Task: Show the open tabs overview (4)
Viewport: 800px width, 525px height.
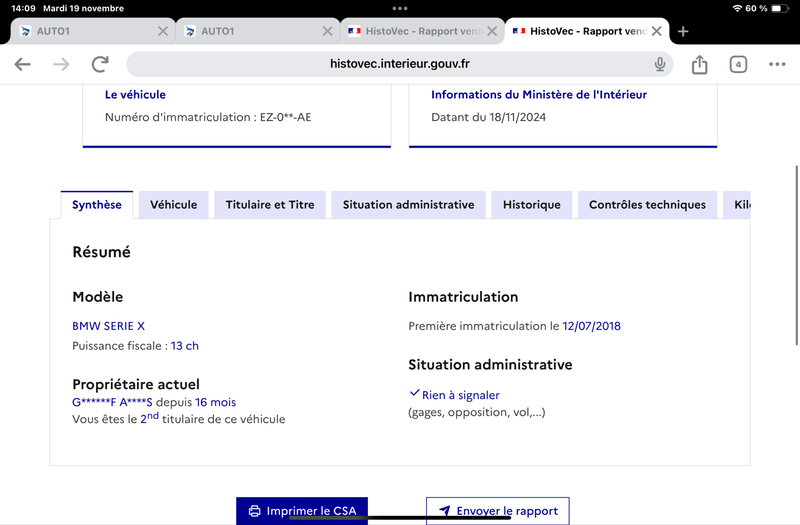Action: pyautogui.click(x=738, y=64)
